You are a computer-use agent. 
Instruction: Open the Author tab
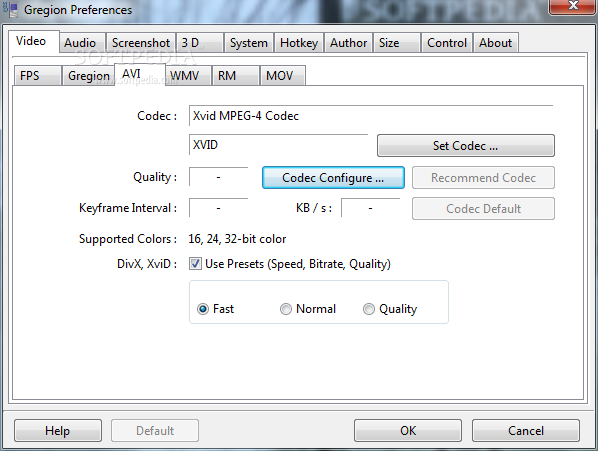[x=349, y=43]
